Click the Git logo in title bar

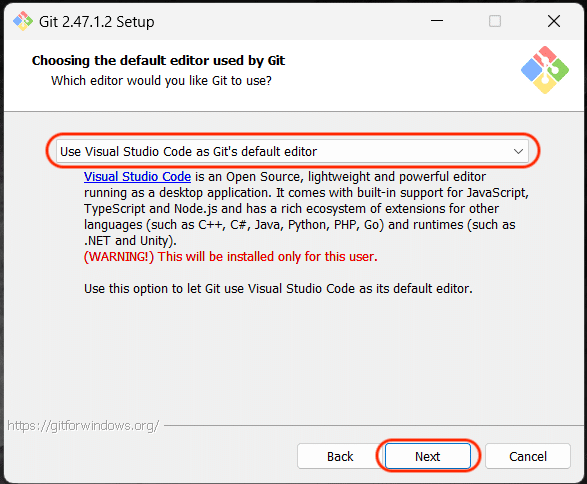22,21
